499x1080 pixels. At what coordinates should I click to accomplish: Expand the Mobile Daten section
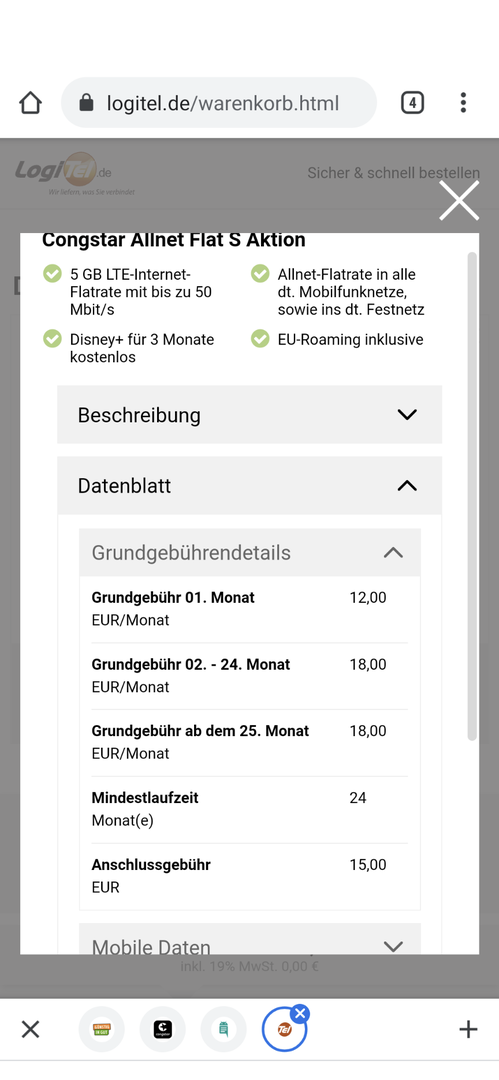click(x=250, y=941)
